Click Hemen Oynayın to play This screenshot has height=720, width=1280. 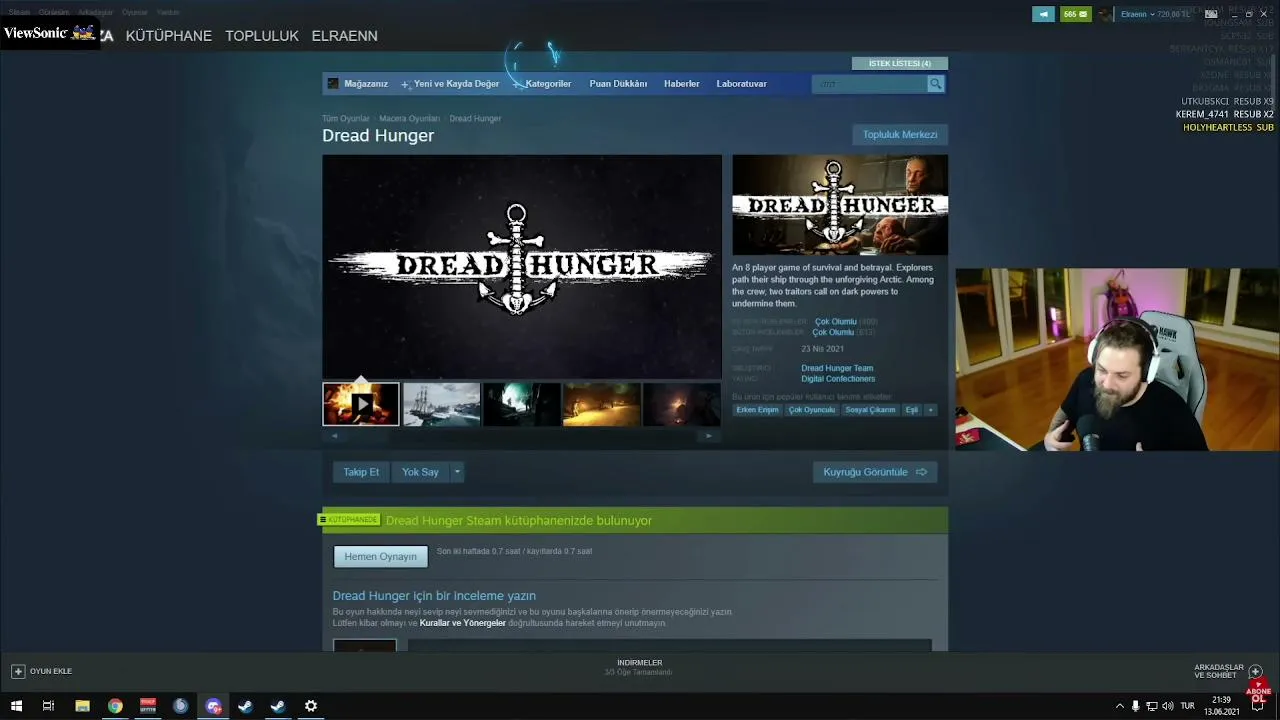380,556
